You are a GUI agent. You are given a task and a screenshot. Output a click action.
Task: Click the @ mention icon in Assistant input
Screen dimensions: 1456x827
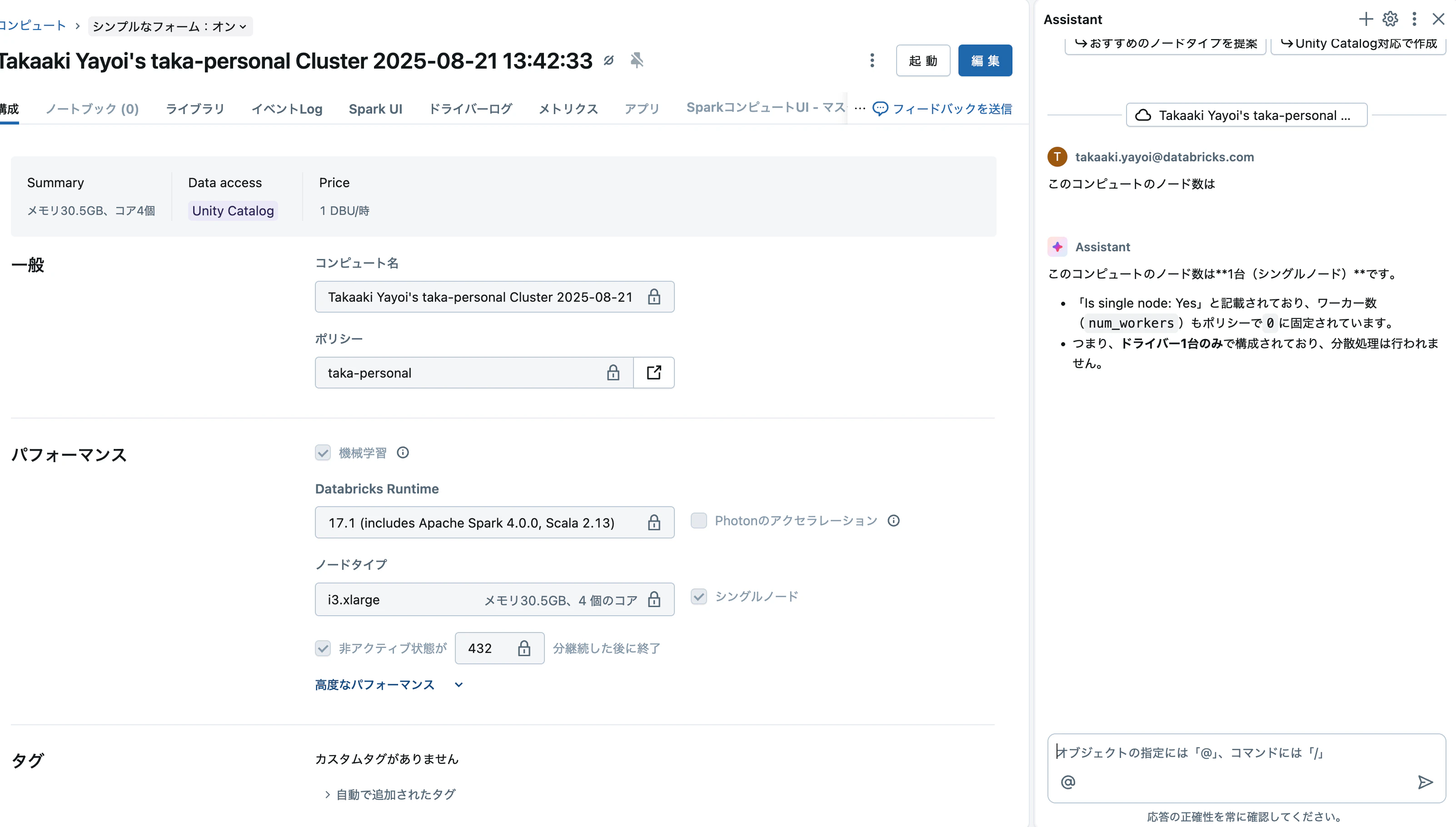[x=1068, y=782]
